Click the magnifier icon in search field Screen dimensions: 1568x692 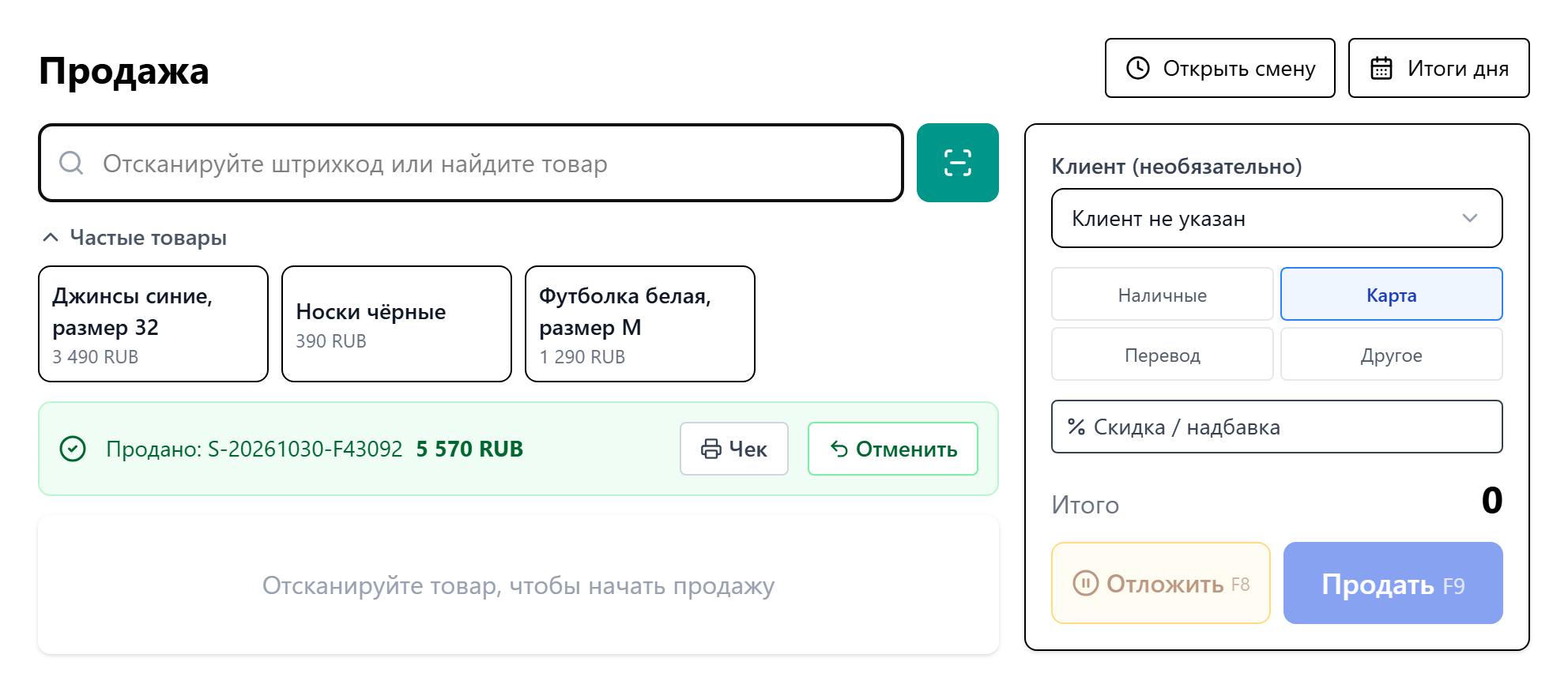point(71,163)
